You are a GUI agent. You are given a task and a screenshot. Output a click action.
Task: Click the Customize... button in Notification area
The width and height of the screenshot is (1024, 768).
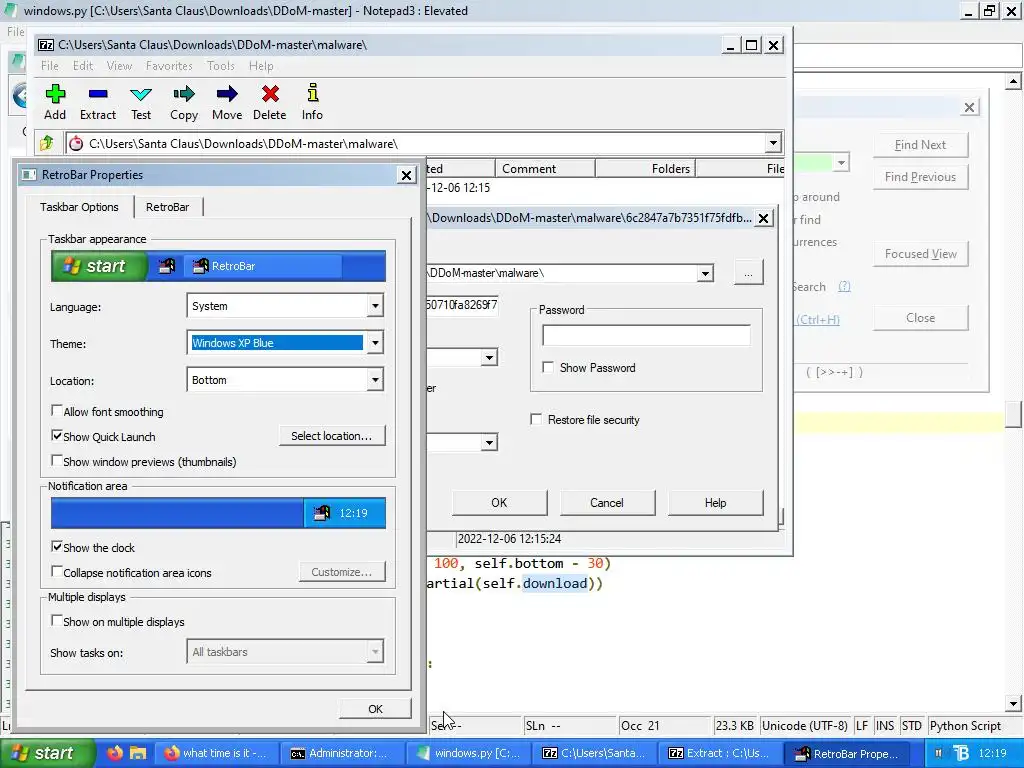pyautogui.click(x=342, y=571)
